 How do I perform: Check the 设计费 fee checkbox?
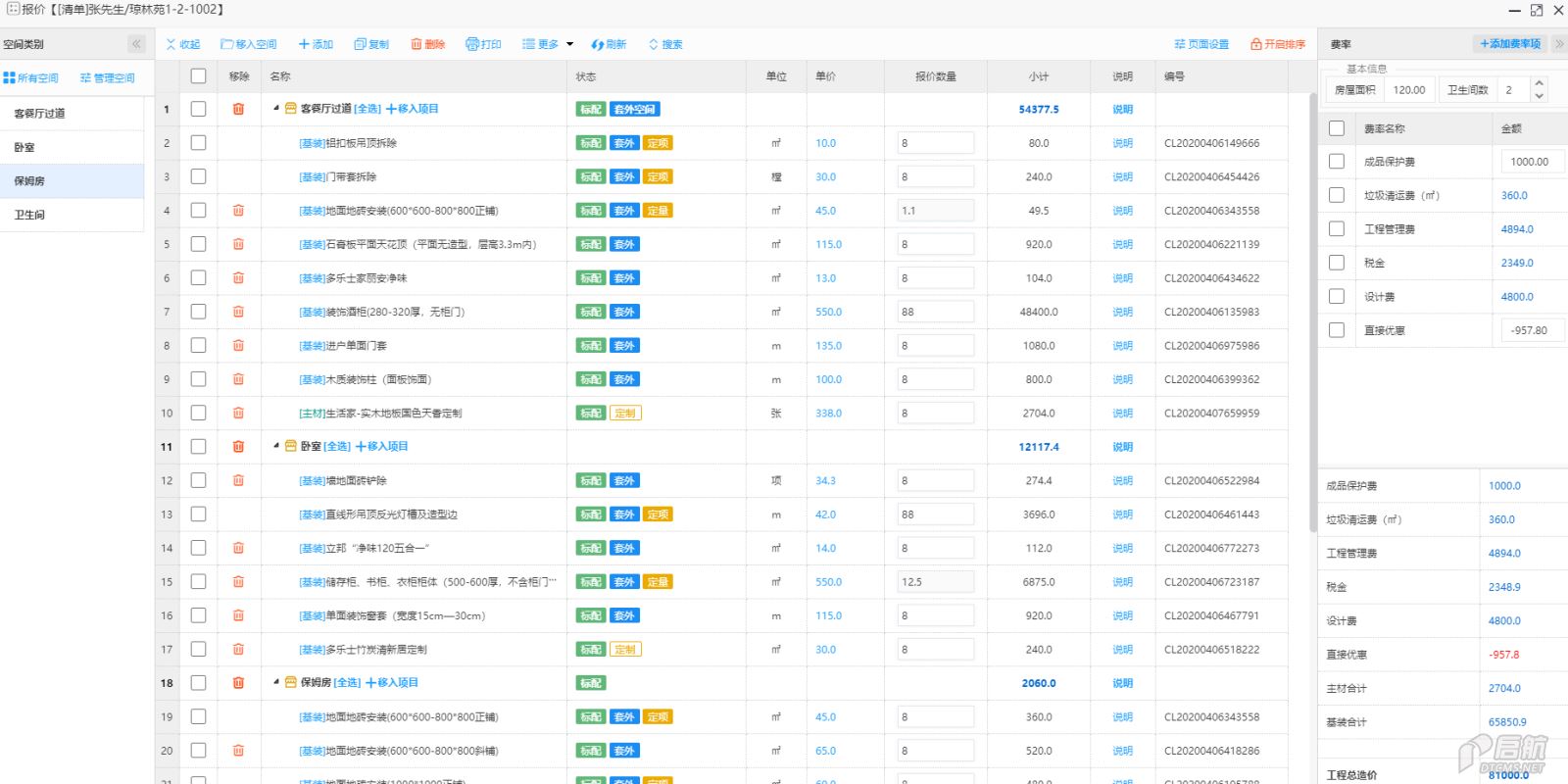pos(1337,296)
